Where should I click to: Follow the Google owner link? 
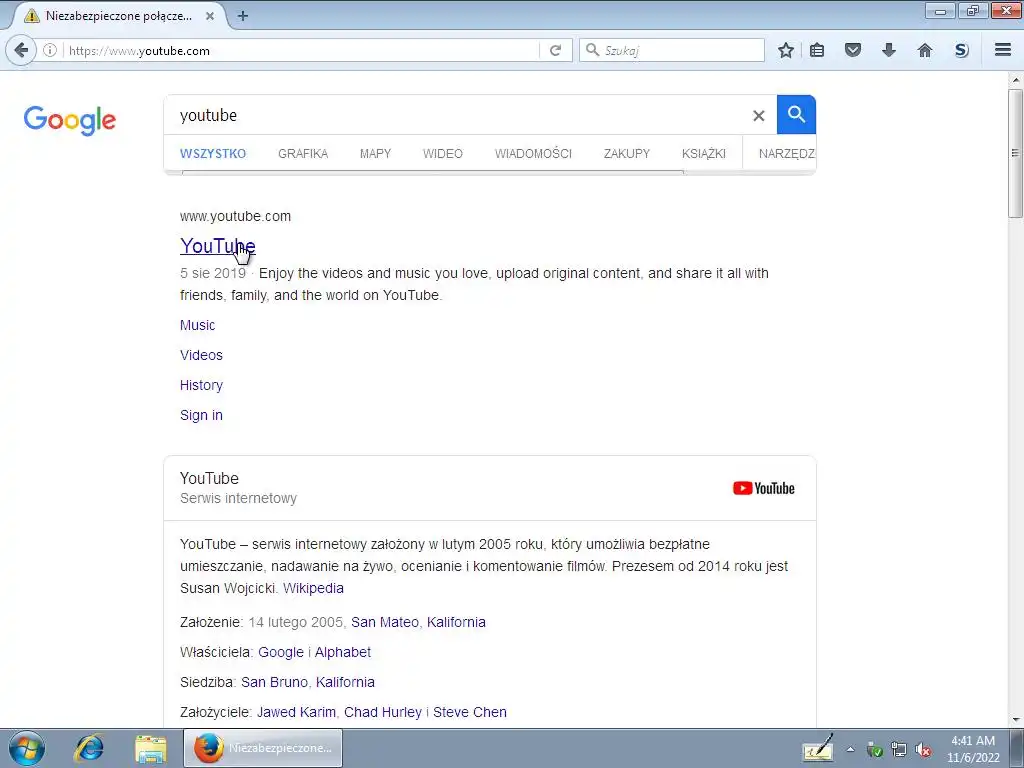281,652
